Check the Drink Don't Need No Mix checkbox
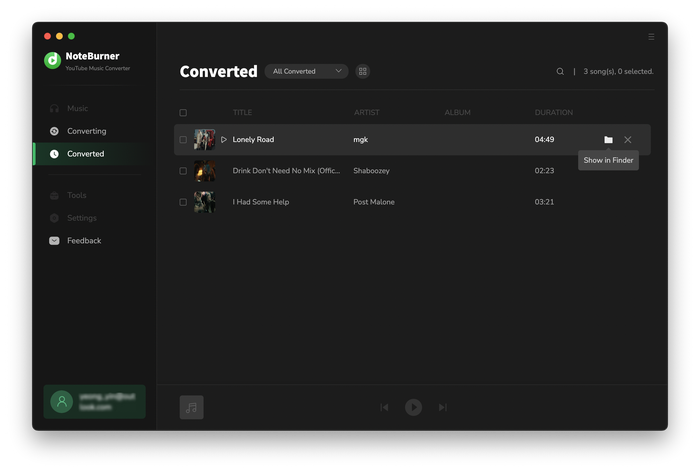The image size is (700, 473). (x=183, y=171)
